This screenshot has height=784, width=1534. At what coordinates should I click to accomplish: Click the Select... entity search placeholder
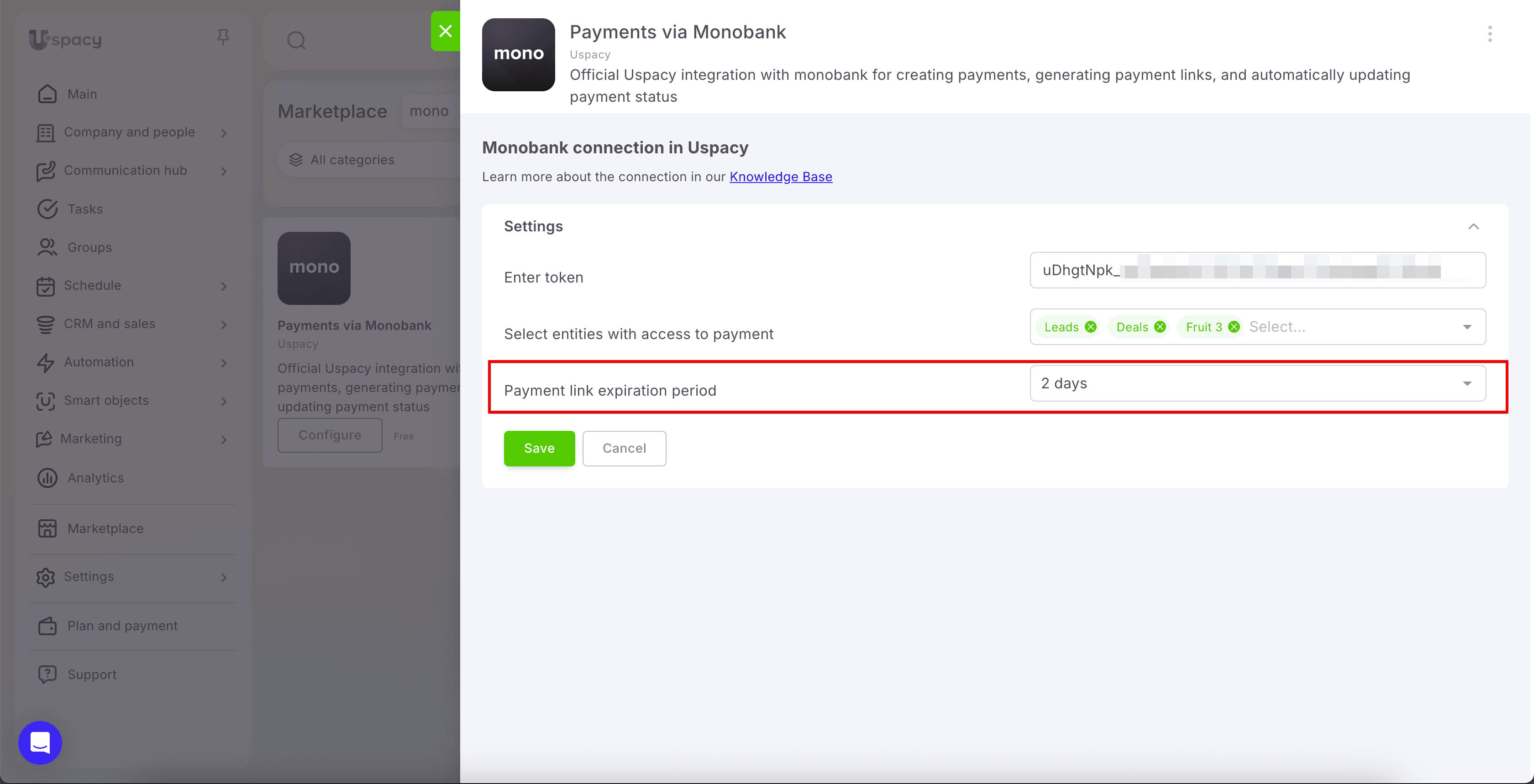pos(1277,327)
